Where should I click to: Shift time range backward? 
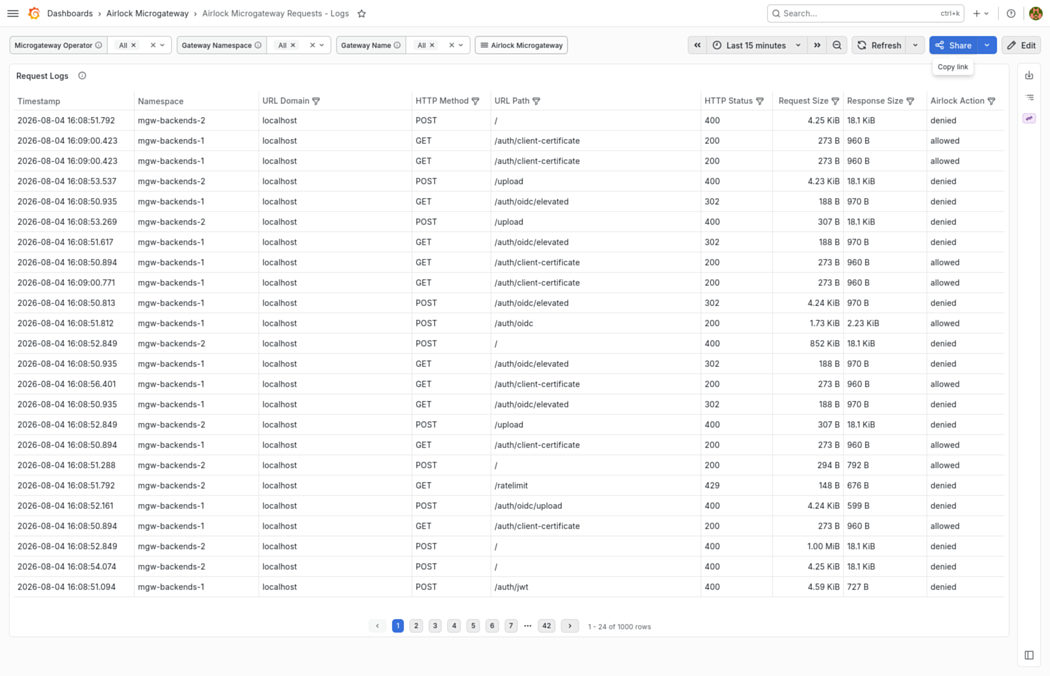click(697, 46)
